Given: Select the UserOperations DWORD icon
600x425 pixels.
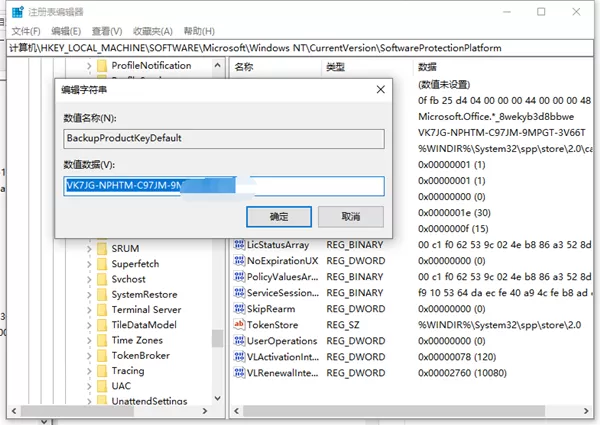Looking at the screenshot, I should [x=239, y=340].
